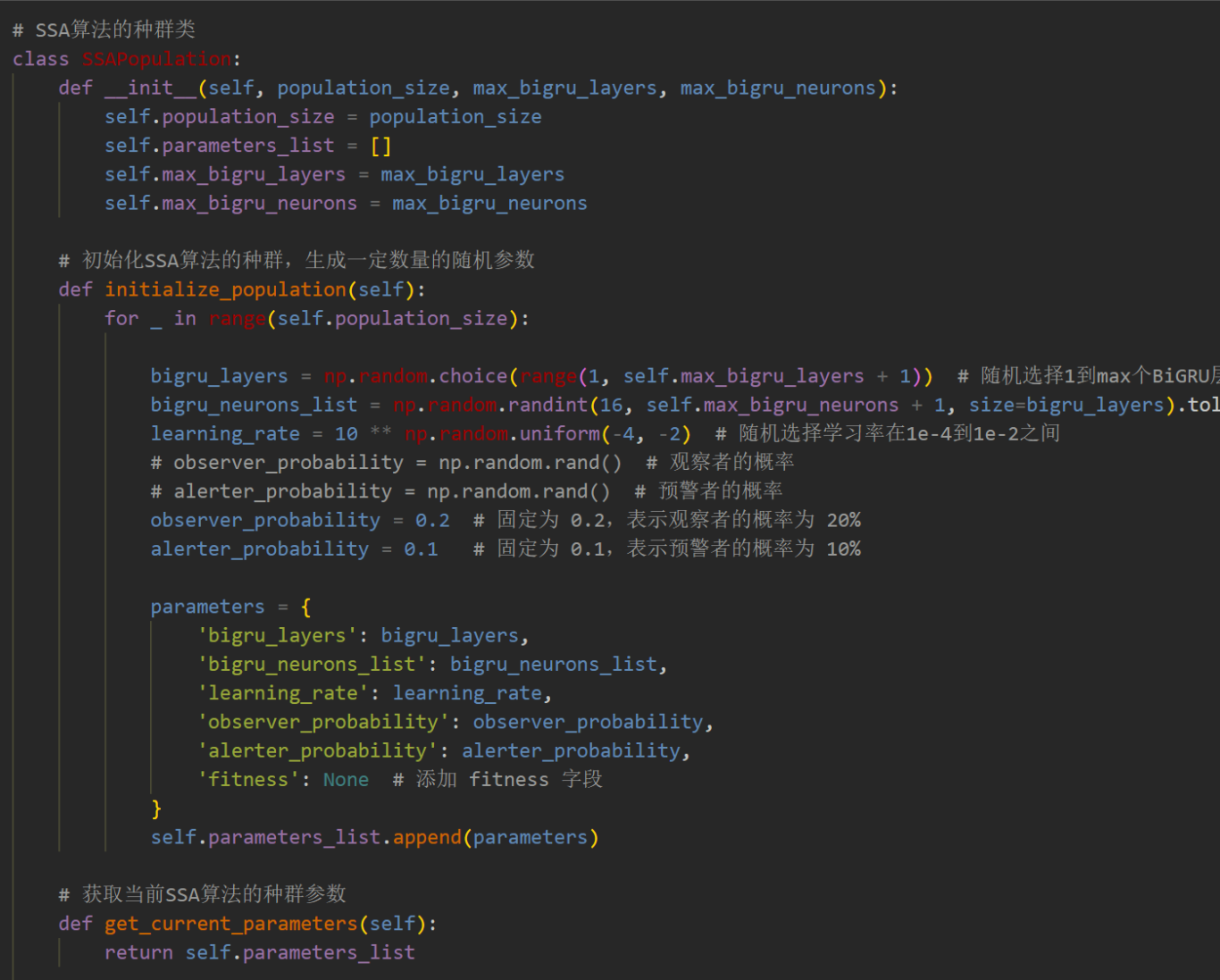Click the 0.2 value of observer_probability
This screenshot has width=1220, height=980.
pos(432,520)
